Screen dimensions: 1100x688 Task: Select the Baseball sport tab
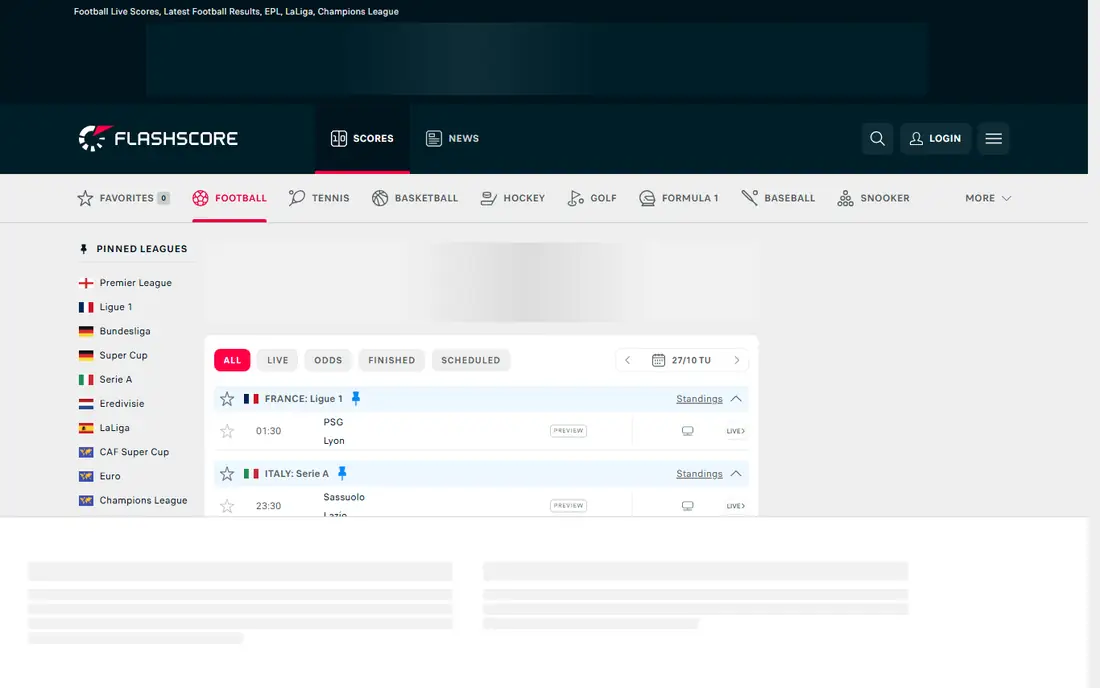(778, 198)
